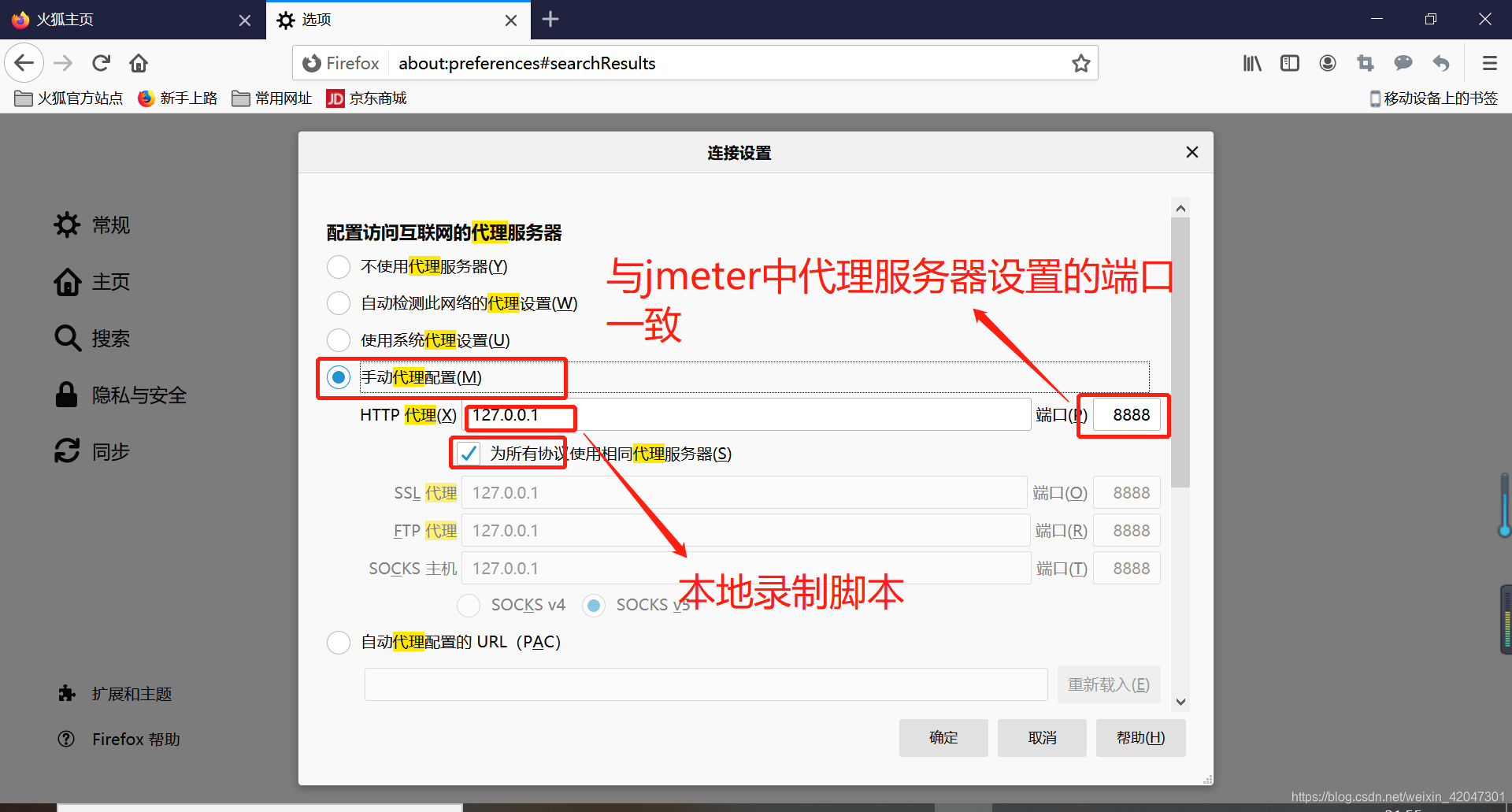This screenshot has height=812, width=1512.
Task: Open the Library toolbar icon
Action: click(1252, 63)
